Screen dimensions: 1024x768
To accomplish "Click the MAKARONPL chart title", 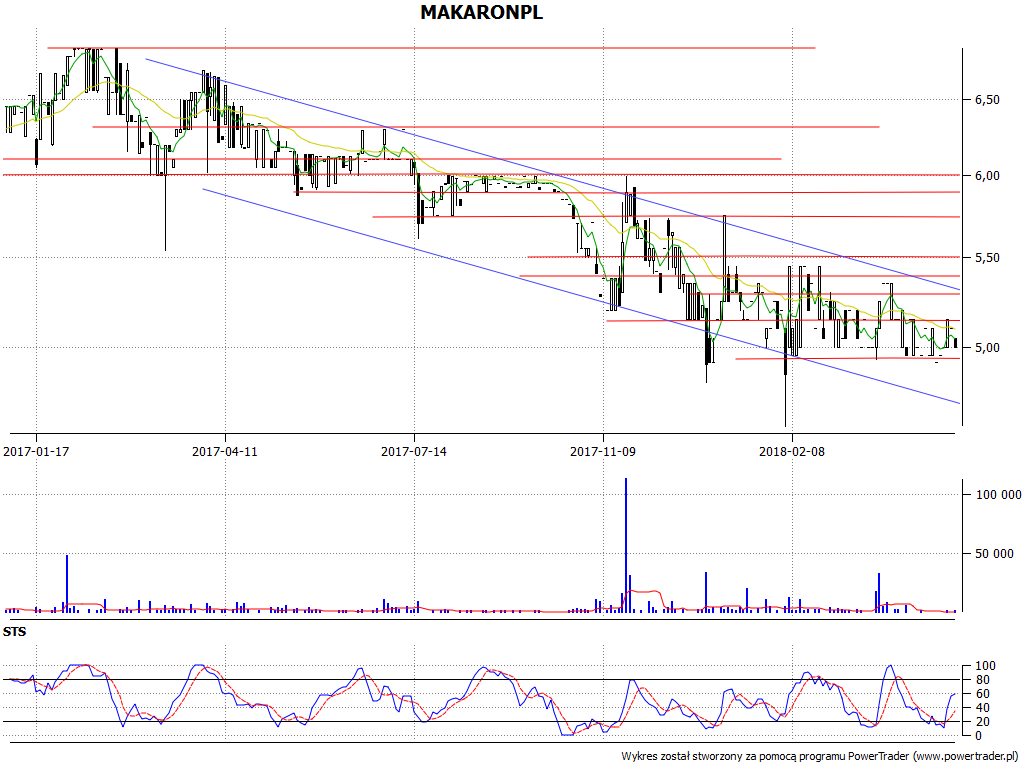I will [x=481, y=12].
